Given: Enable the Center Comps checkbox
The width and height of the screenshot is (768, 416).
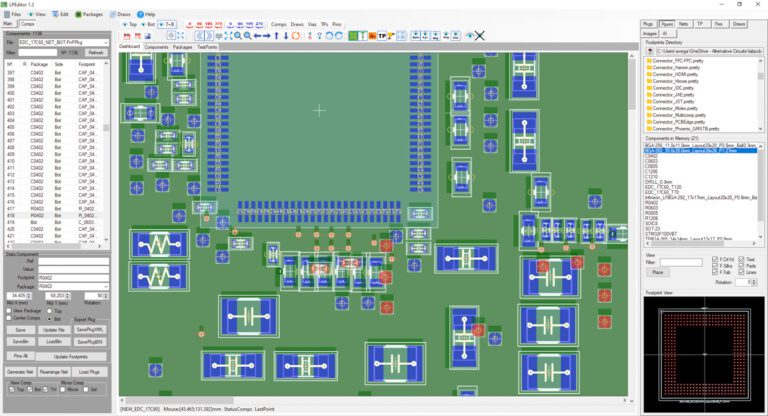Looking at the screenshot, I should pyautogui.click(x=9, y=318).
